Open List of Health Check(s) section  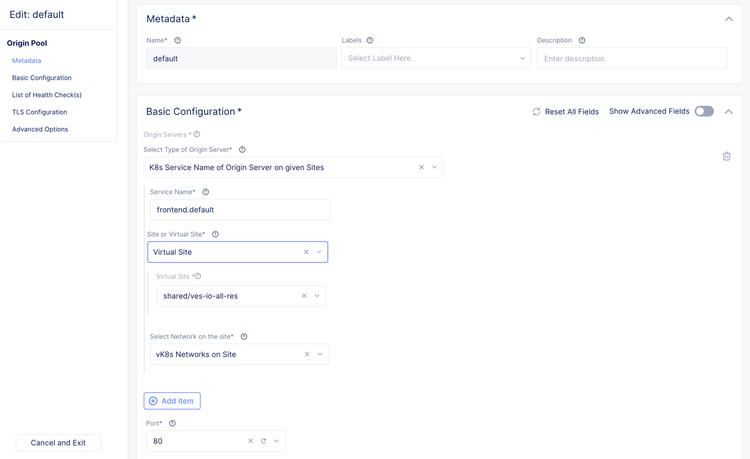[x=47, y=95]
